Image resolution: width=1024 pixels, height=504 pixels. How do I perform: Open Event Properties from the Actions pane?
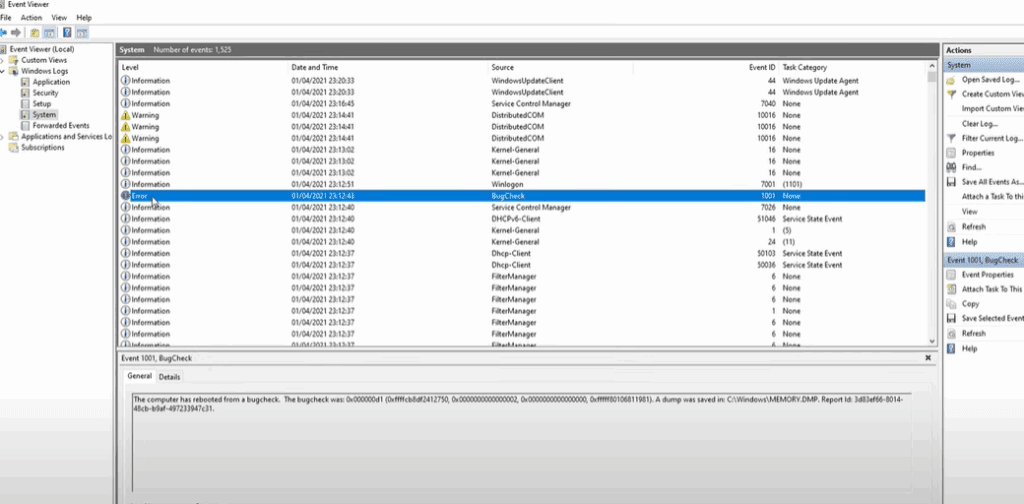coord(987,274)
